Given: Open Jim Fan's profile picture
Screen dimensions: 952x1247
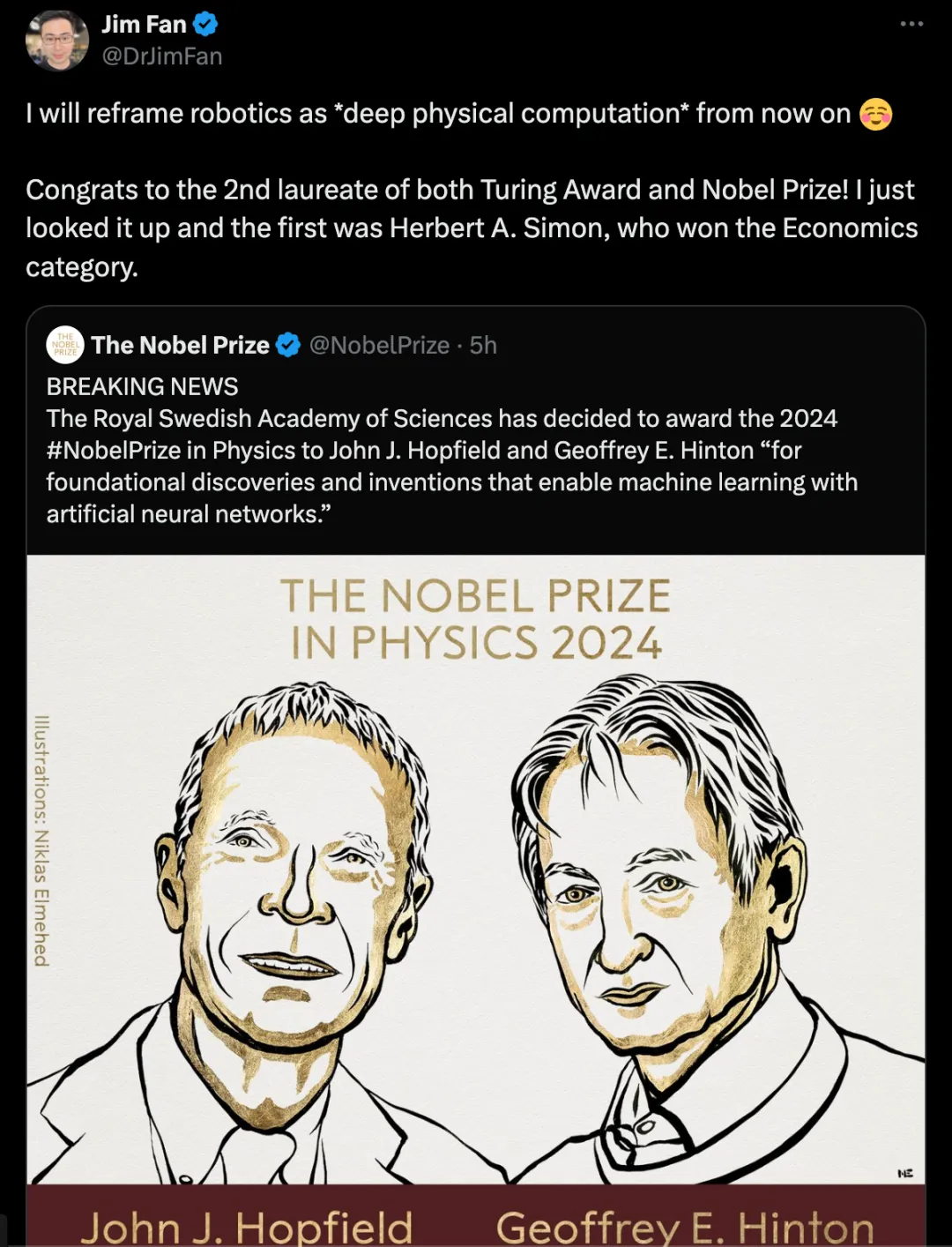Looking at the screenshot, I should (x=57, y=41).
